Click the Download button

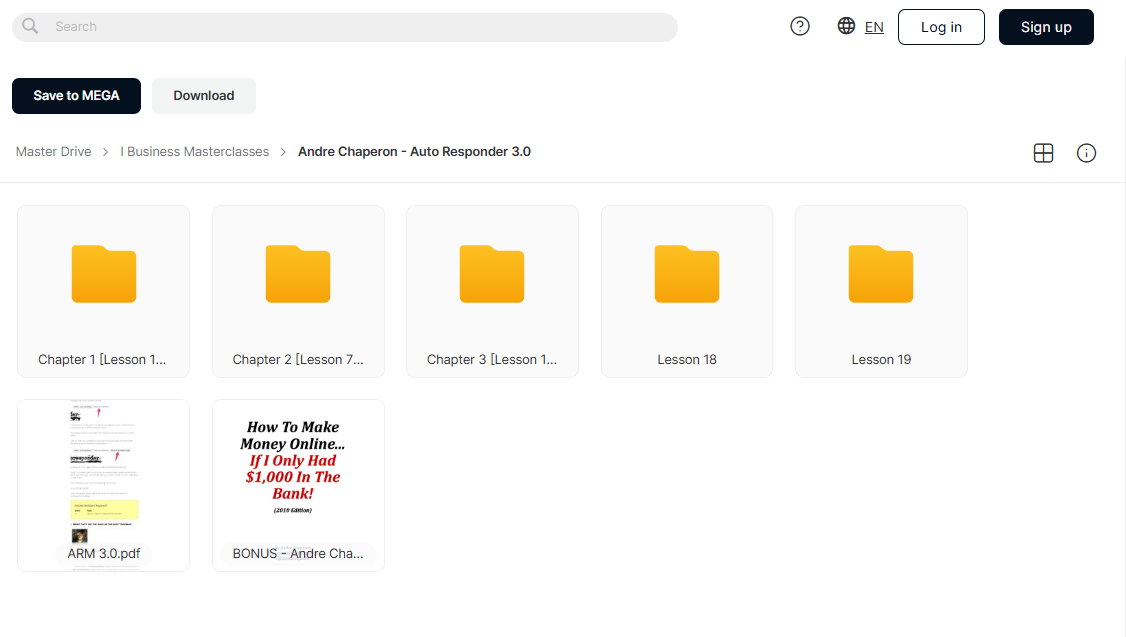click(x=204, y=96)
